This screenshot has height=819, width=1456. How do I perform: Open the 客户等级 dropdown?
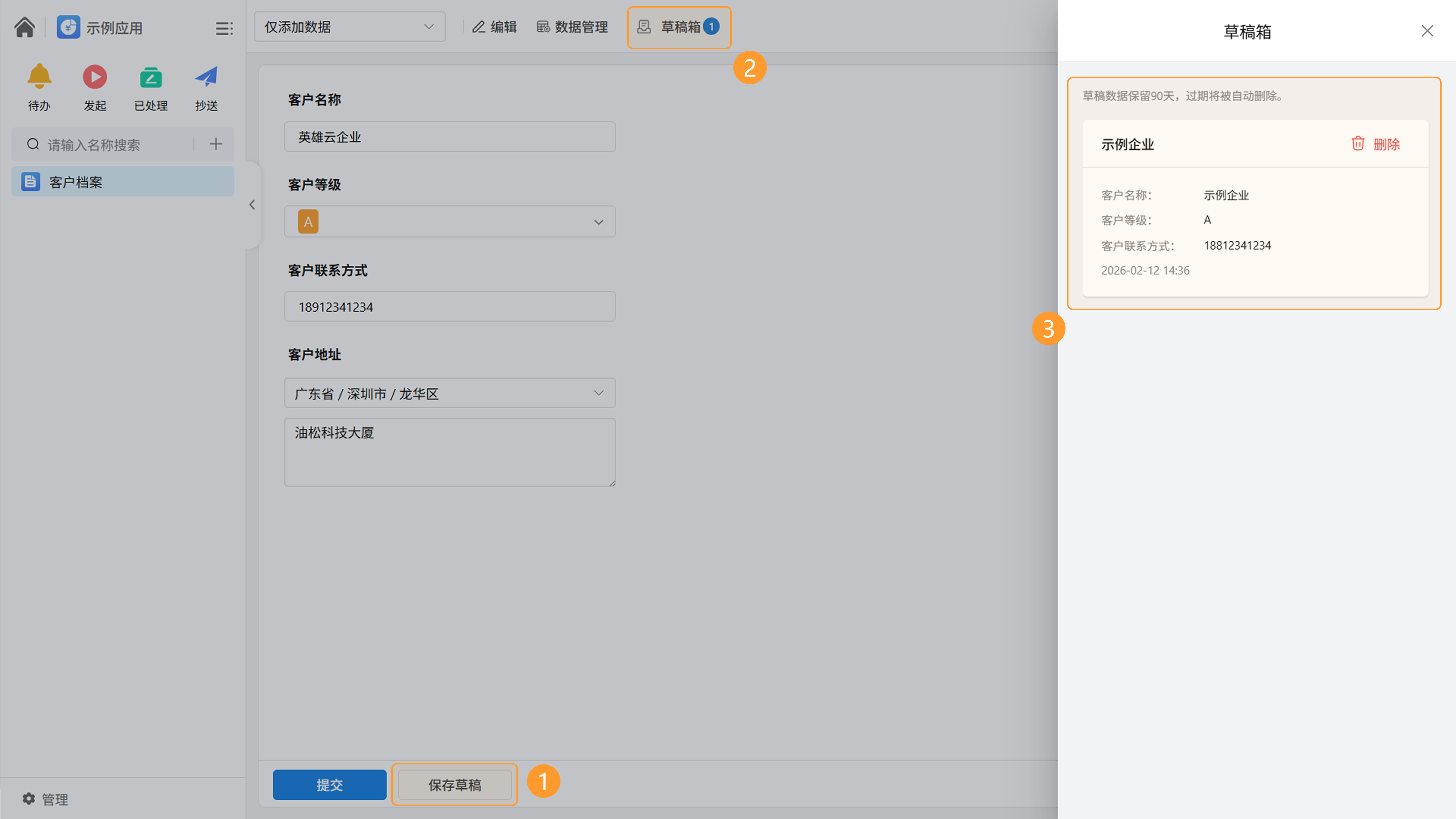tap(449, 221)
